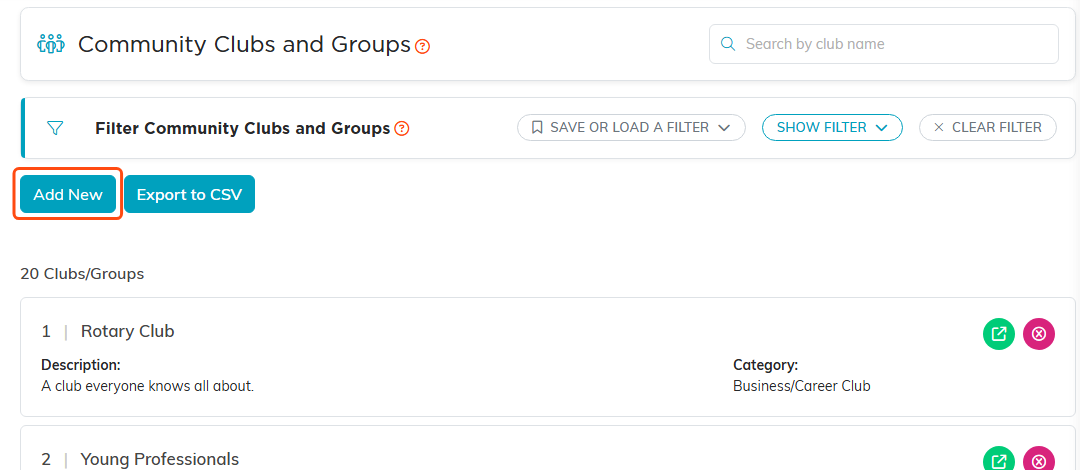Click Filter Community Clubs and Groups heading text
The height and width of the screenshot is (470, 1080).
[x=243, y=128]
